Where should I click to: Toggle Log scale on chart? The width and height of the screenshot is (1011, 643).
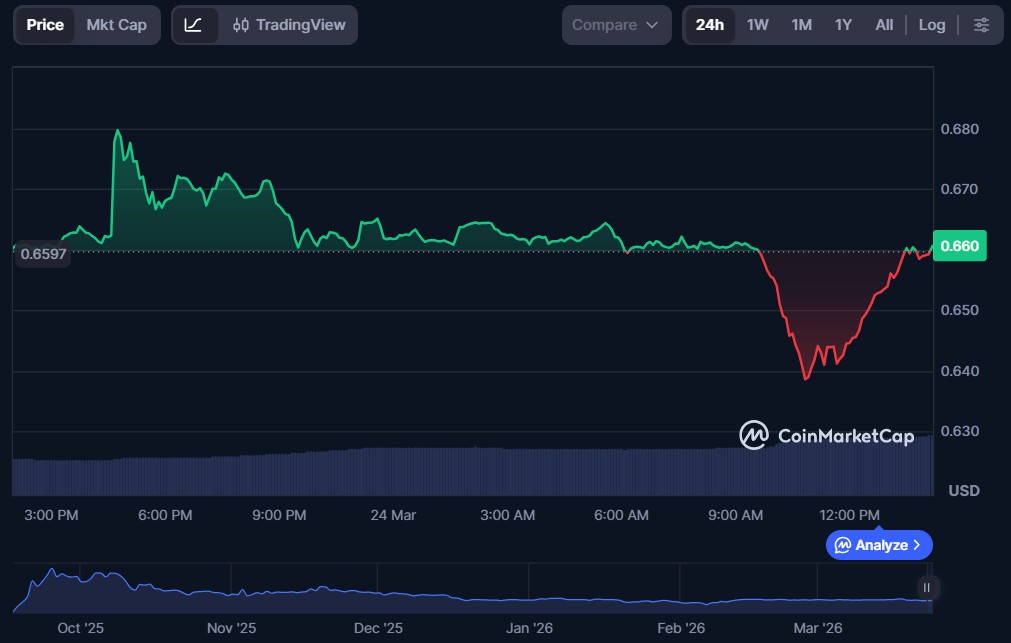pyautogui.click(x=931, y=25)
